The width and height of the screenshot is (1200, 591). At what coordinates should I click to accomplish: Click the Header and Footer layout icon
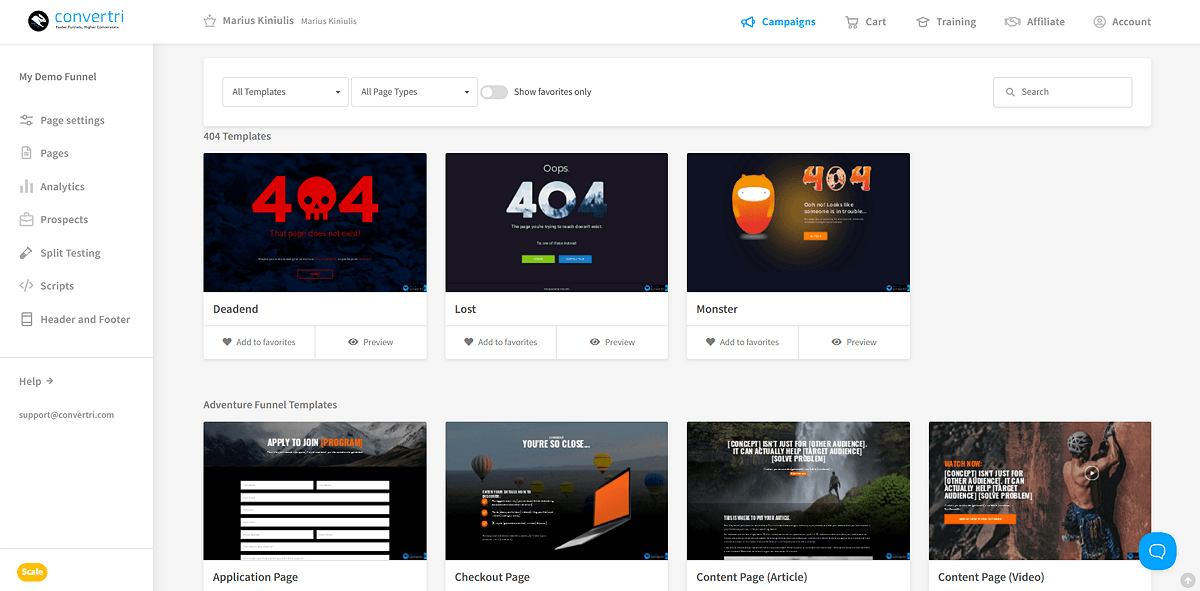pyautogui.click(x=26, y=320)
